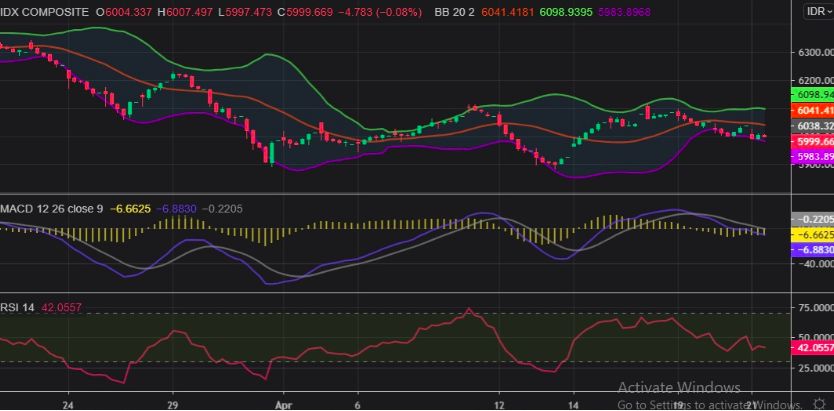Image resolution: width=834 pixels, height=411 pixels.
Task: Click the RSI value 42.0557 in legend
Action: tap(62, 307)
